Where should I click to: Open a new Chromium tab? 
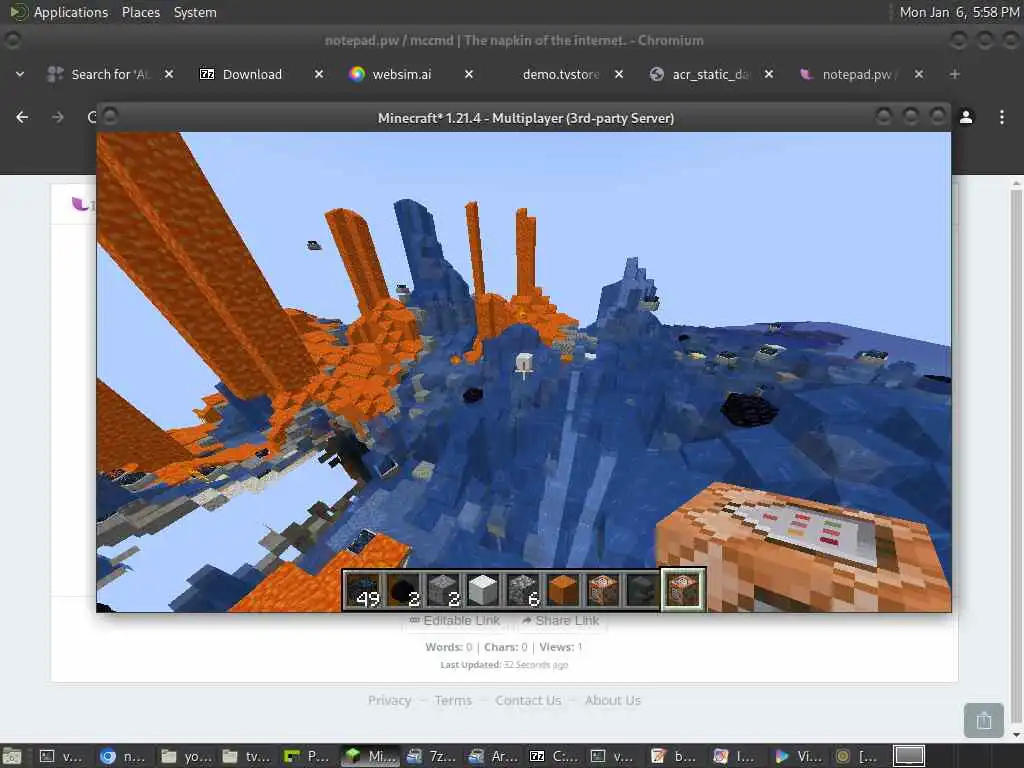955,74
